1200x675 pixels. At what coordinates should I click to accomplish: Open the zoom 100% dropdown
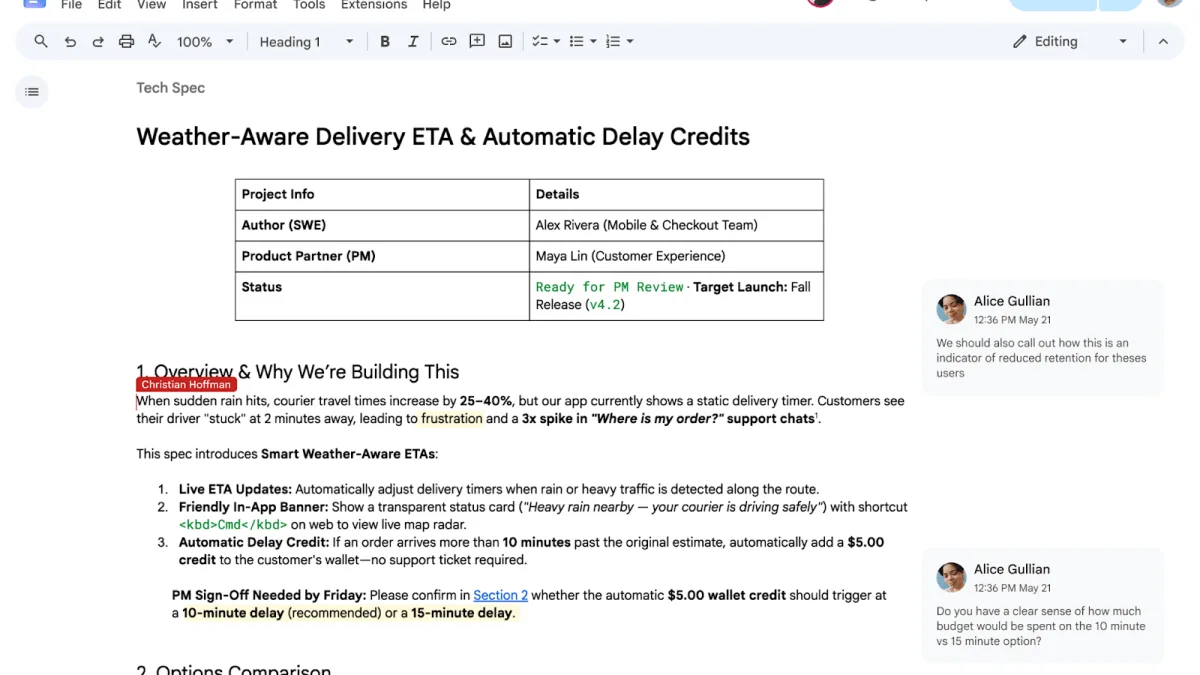[205, 41]
